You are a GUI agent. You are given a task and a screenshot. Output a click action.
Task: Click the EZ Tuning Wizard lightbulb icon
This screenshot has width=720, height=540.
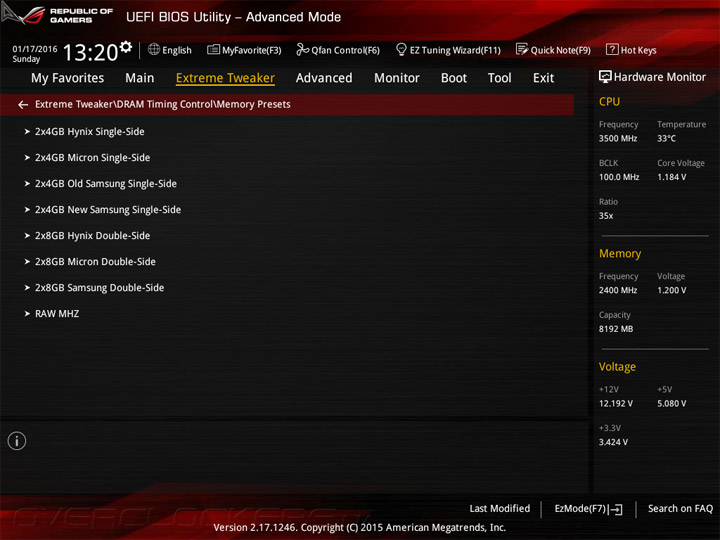[x=401, y=49]
